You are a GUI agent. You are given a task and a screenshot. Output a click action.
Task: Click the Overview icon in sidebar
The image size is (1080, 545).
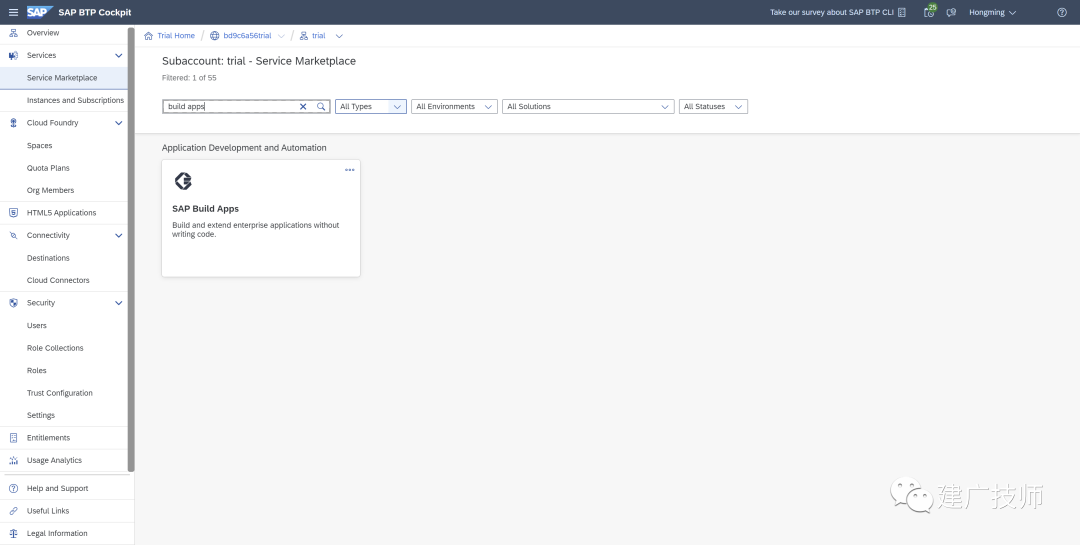tap(13, 33)
